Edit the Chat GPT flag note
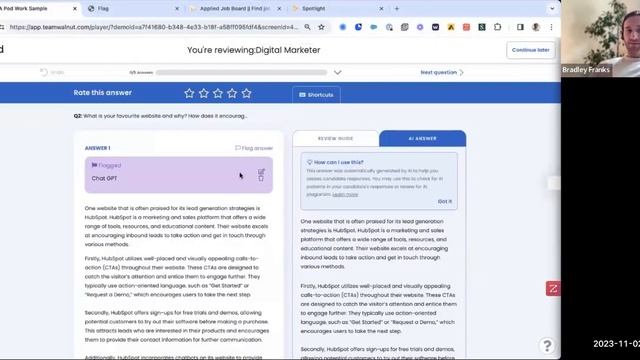This screenshot has height=360, width=640. tap(261, 171)
